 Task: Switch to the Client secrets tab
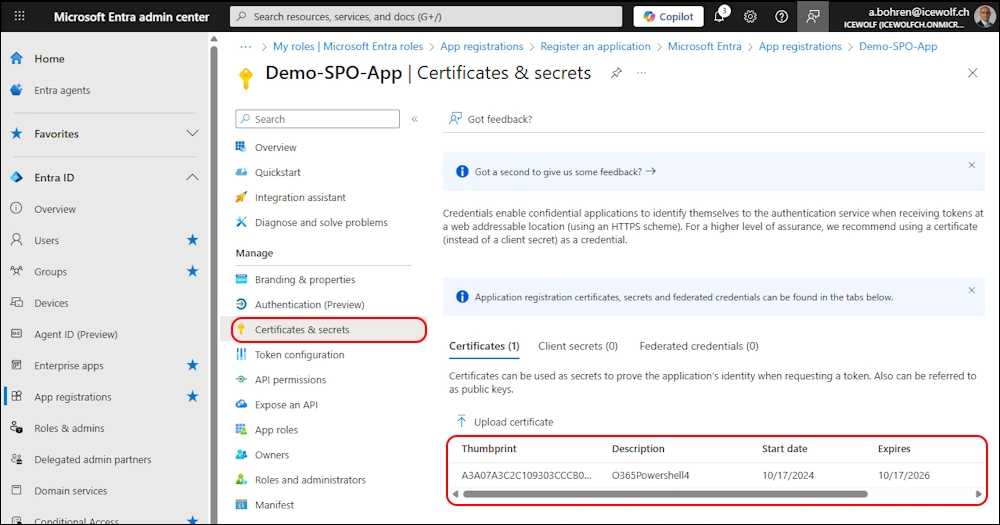click(x=577, y=346)
